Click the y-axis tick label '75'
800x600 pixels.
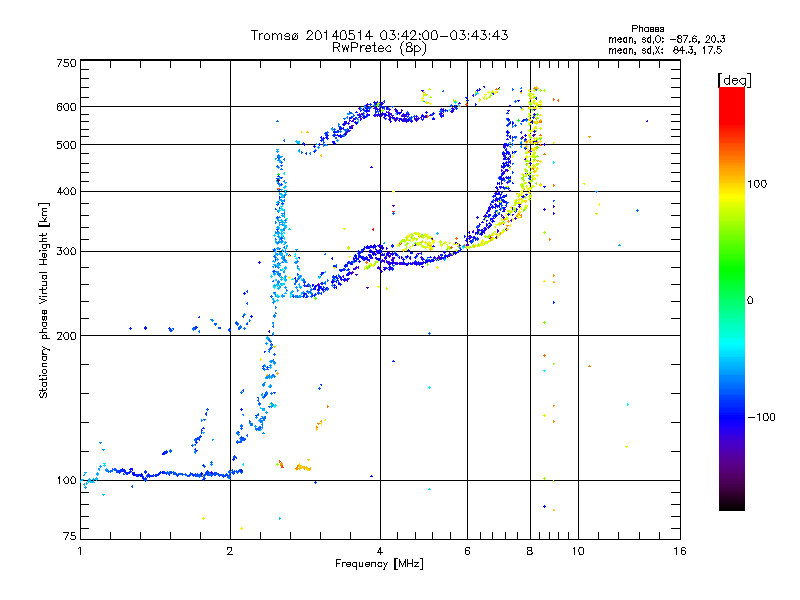point(70,536)
